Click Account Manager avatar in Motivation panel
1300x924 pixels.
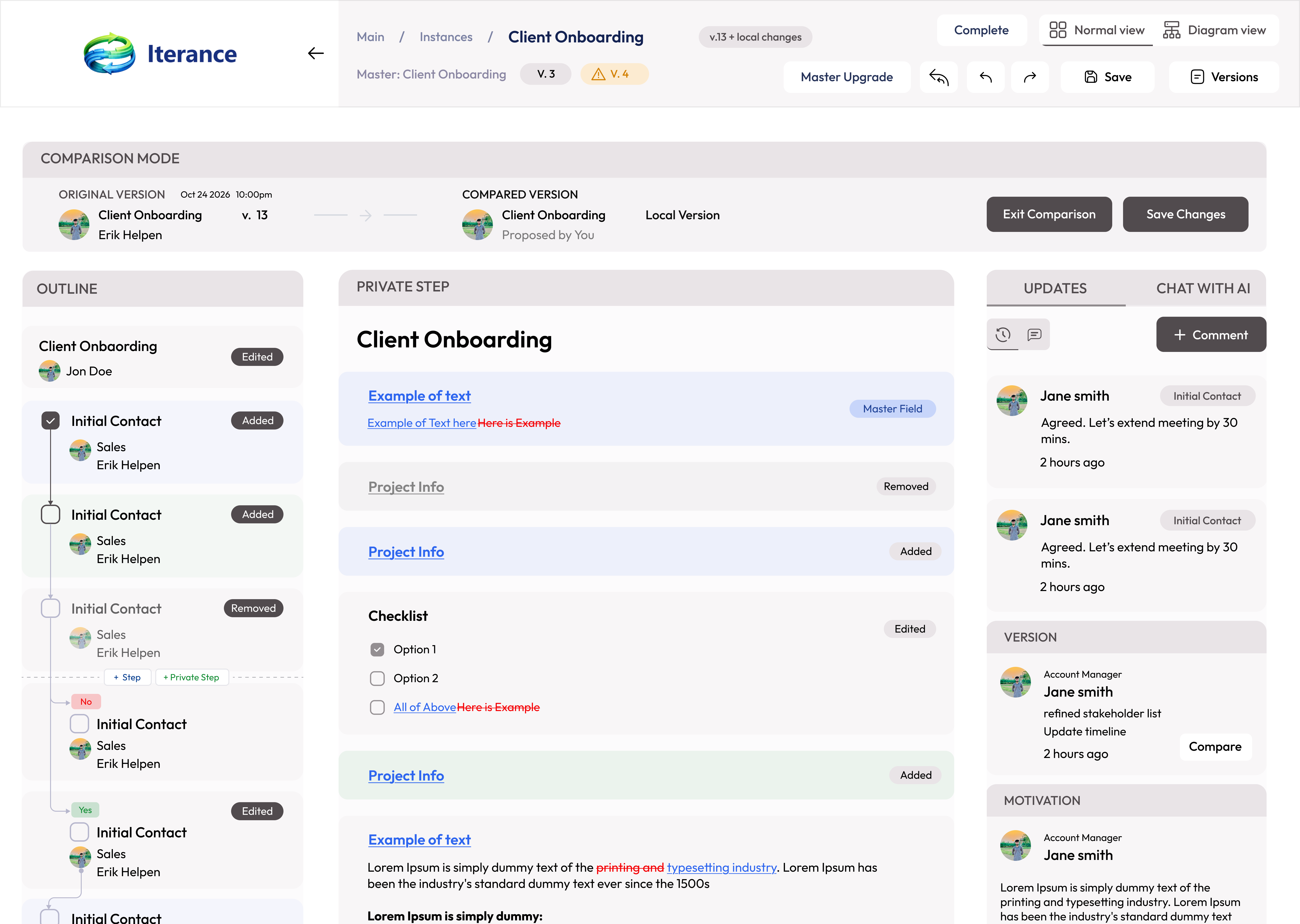pyautogui.click(x=1015, y=845)
